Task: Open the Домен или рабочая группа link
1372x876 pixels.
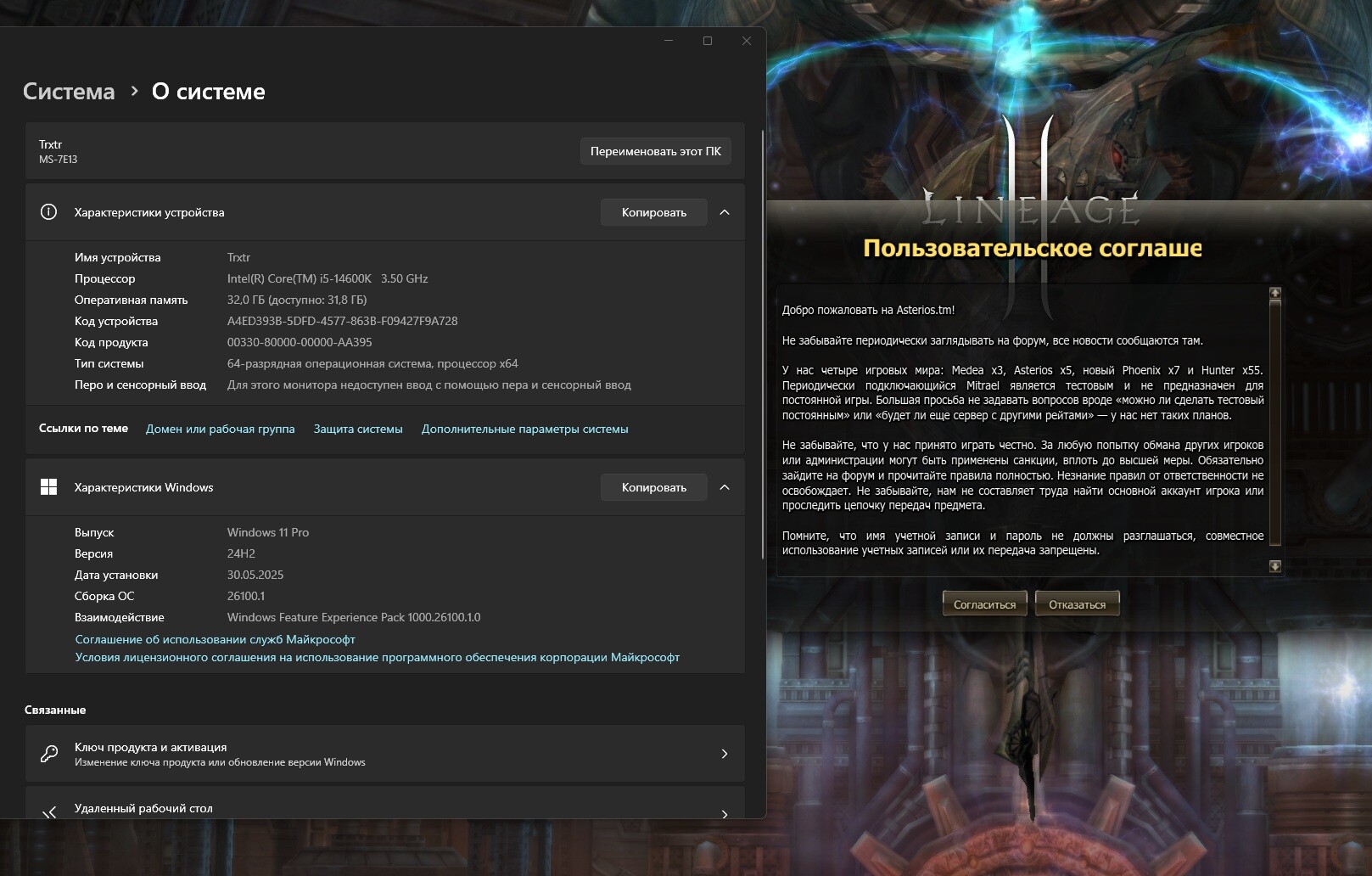Action: (x=221, y=429)
